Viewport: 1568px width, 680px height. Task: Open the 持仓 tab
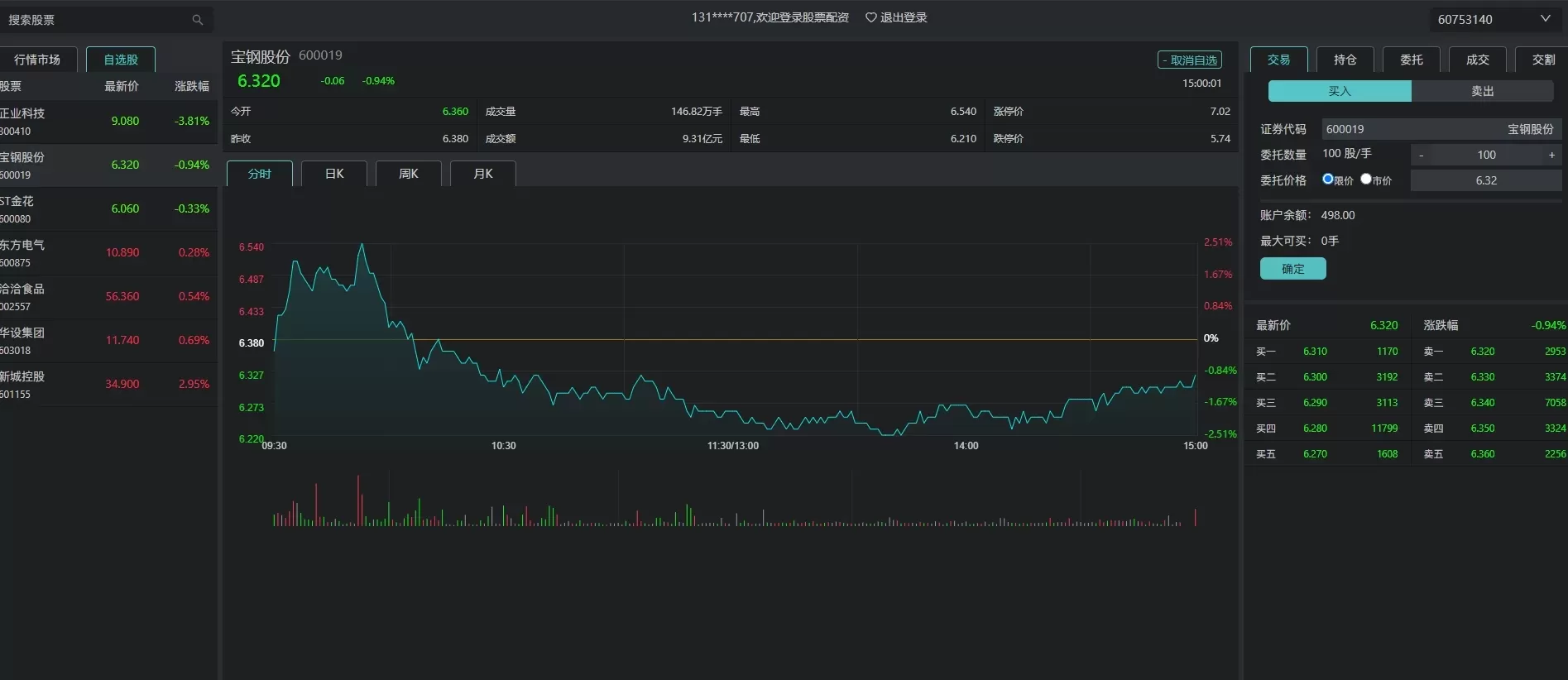pyautogui.click(x=1345, y=60)
